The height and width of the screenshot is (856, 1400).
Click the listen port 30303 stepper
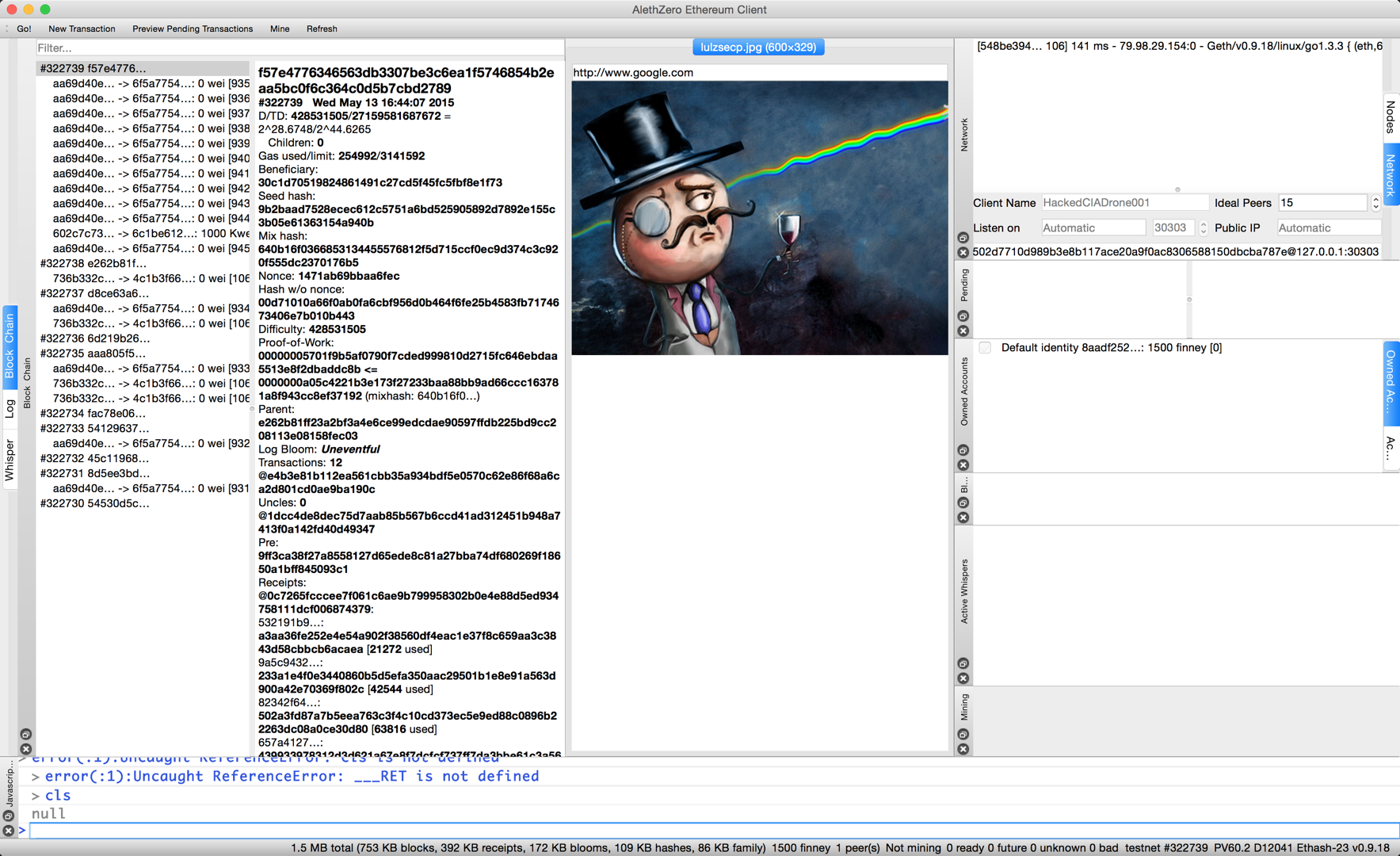coord(1203,227)
